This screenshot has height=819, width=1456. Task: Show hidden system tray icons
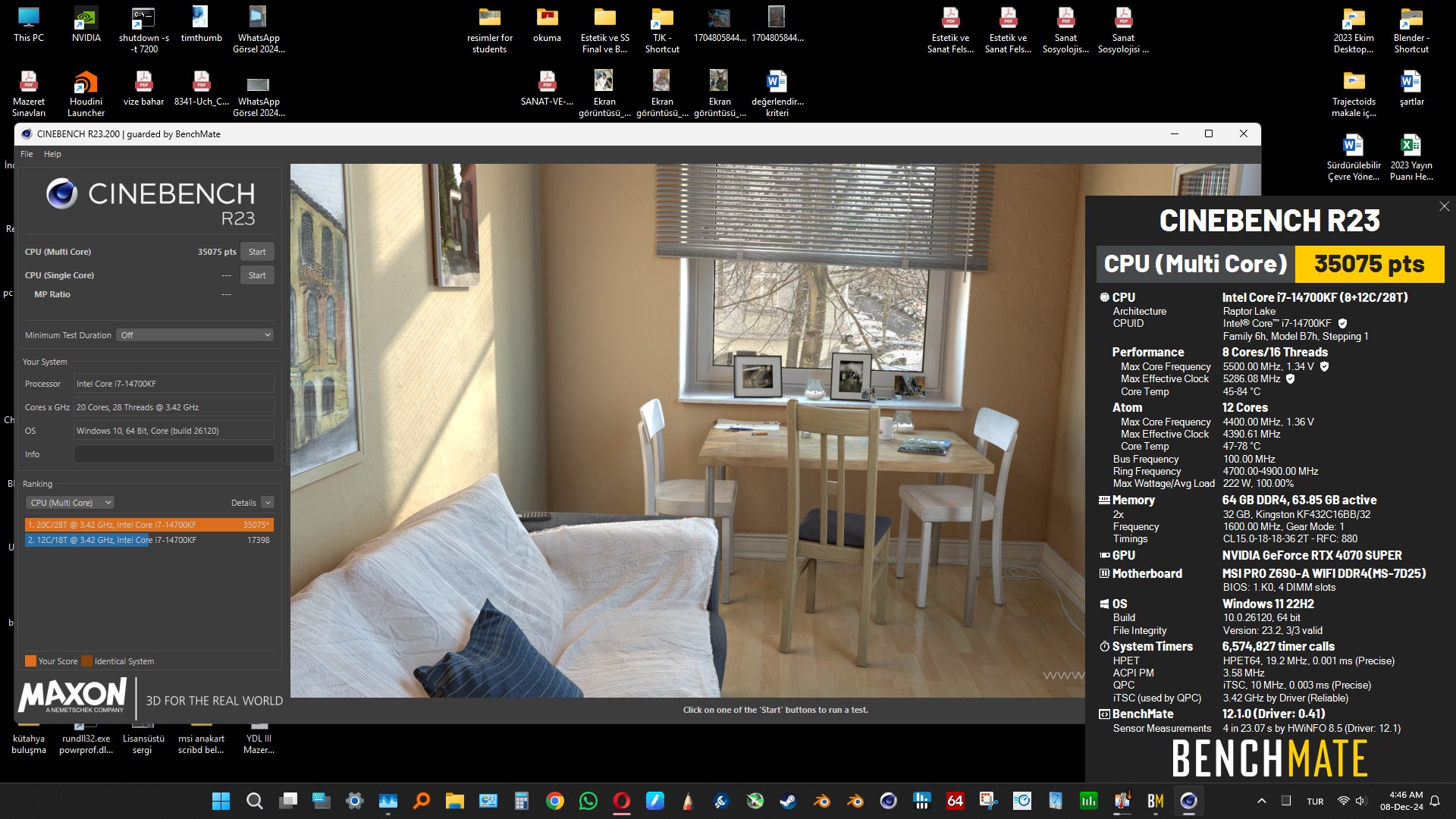[1262, 801]
